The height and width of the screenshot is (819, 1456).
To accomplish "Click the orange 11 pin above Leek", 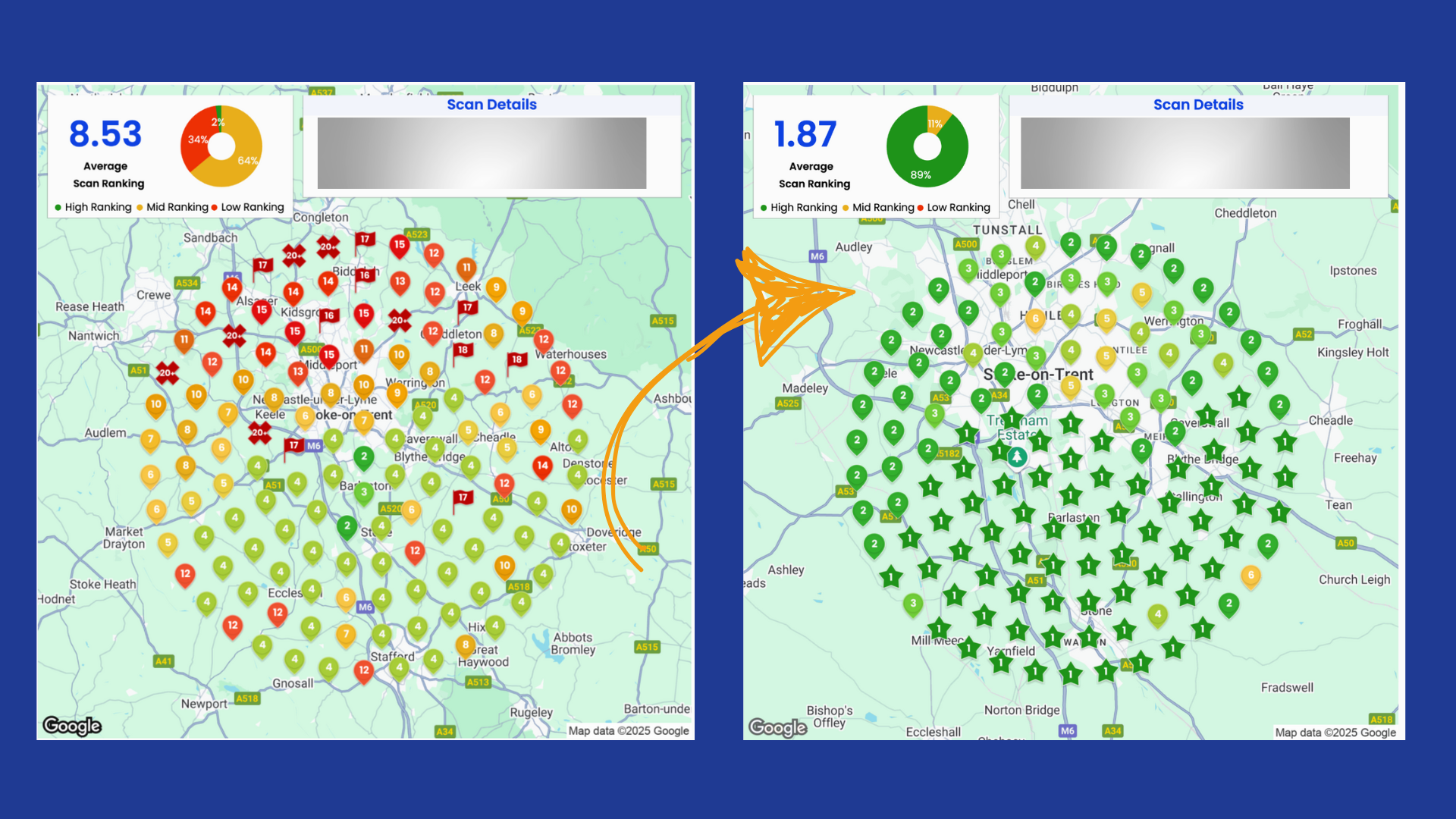I will [466, 268].
